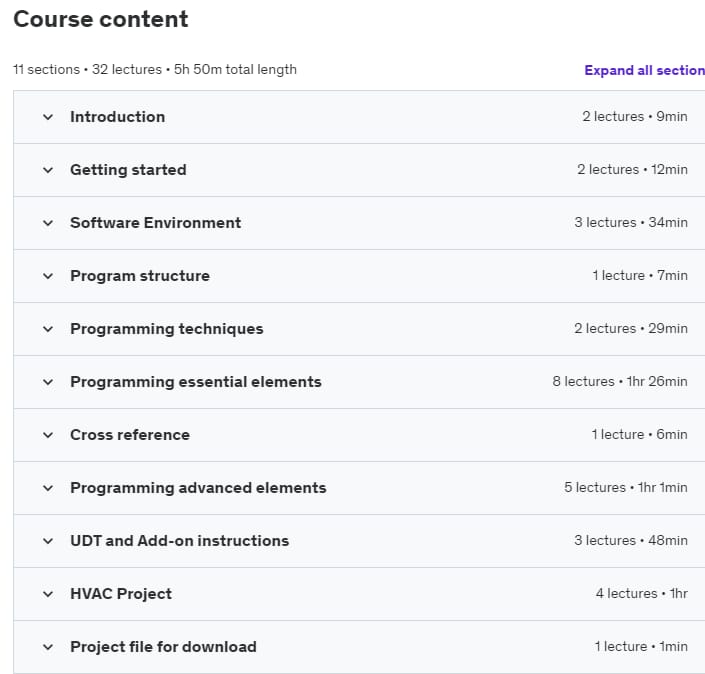Click the chevron icon beside Introduction

click(x=47, y=117)
